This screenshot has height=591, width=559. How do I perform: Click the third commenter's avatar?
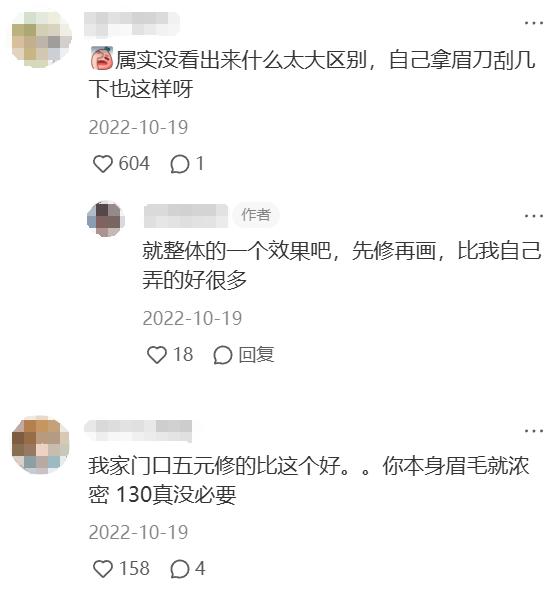tap(41, 445)
